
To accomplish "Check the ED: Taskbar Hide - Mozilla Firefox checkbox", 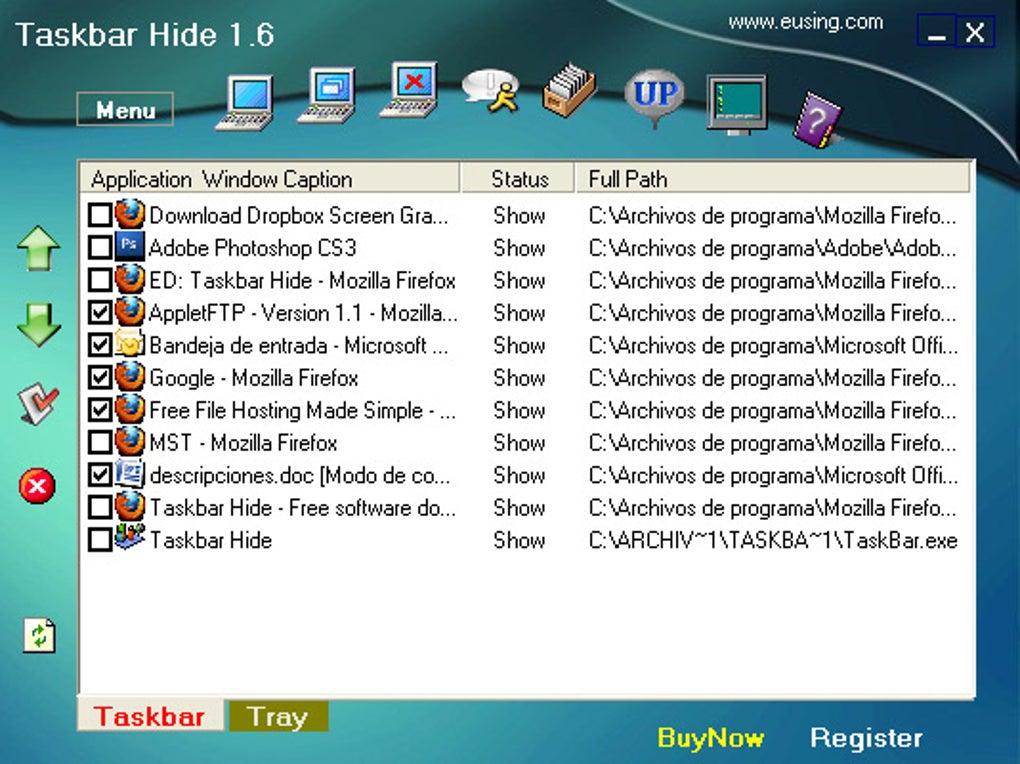I will 100,280.
